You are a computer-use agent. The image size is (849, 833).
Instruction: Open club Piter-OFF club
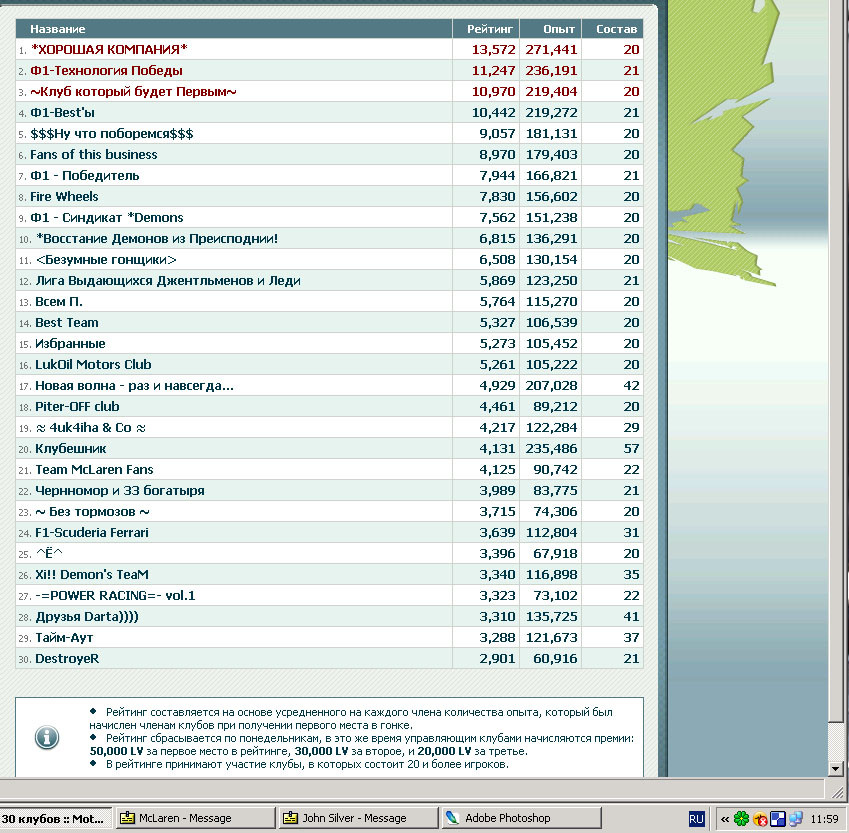(77, 407)
